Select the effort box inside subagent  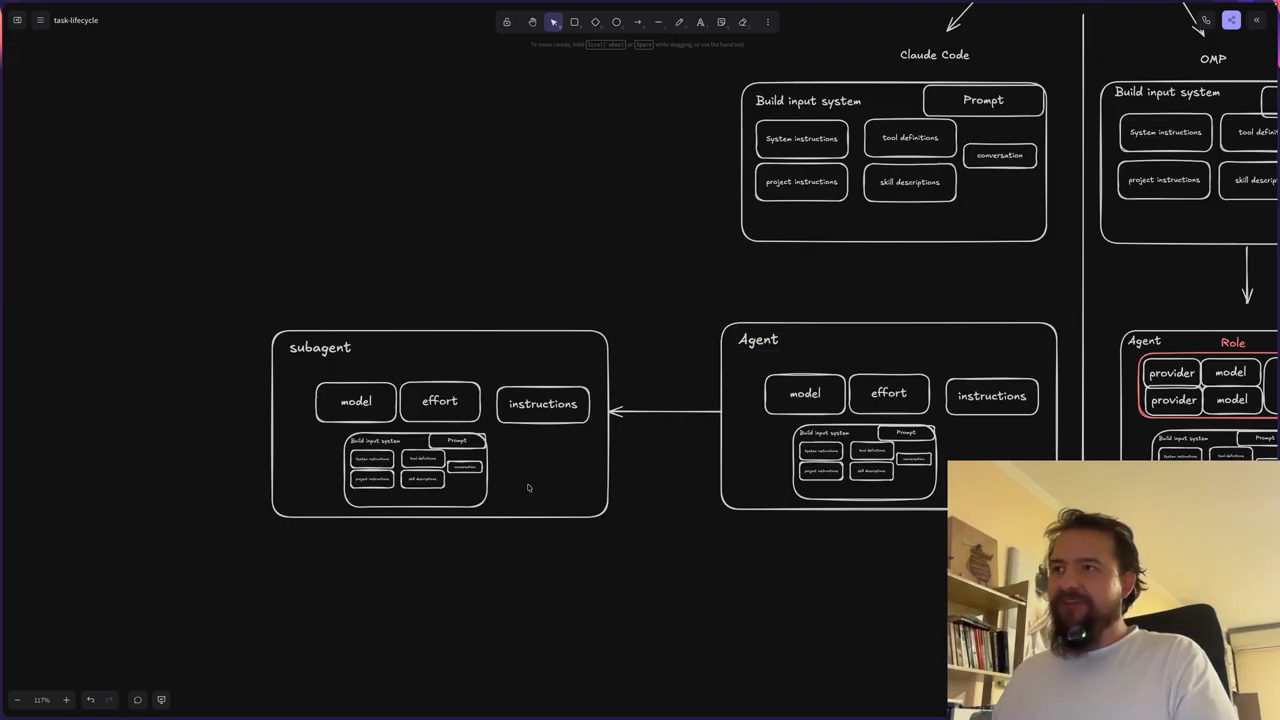point(440,401)
